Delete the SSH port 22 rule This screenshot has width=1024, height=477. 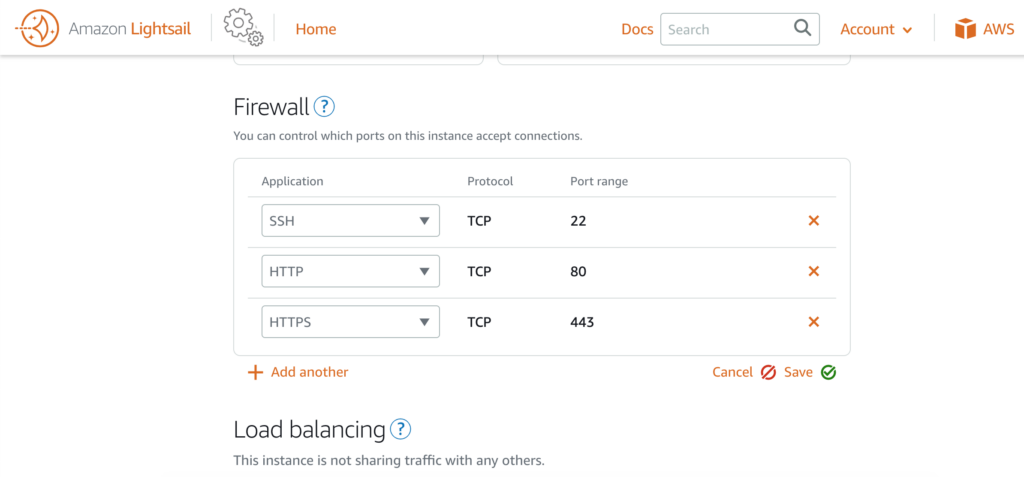point(814,221)
